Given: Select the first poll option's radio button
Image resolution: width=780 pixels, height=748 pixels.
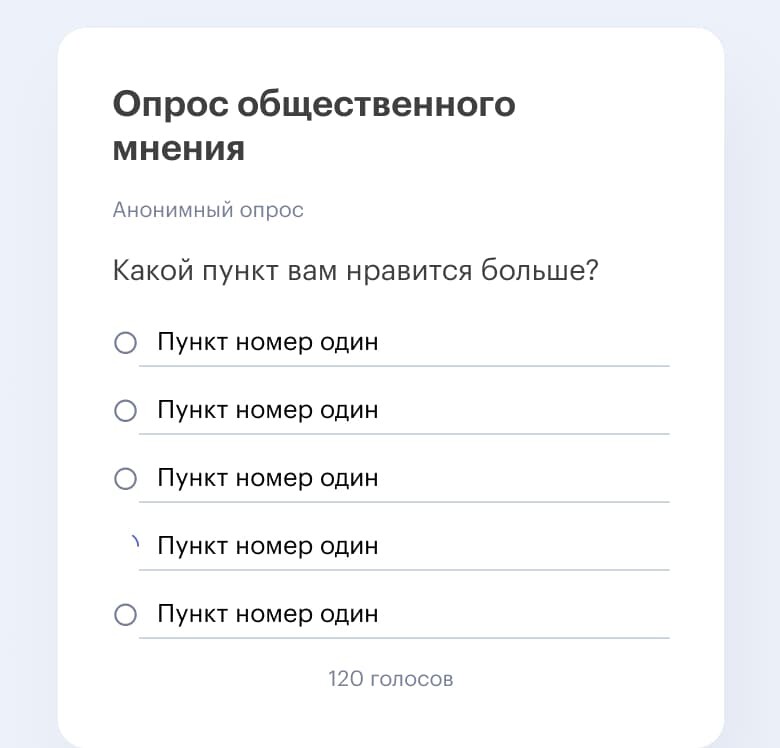Looking at the screenshot, I should (x=125, y=343).
